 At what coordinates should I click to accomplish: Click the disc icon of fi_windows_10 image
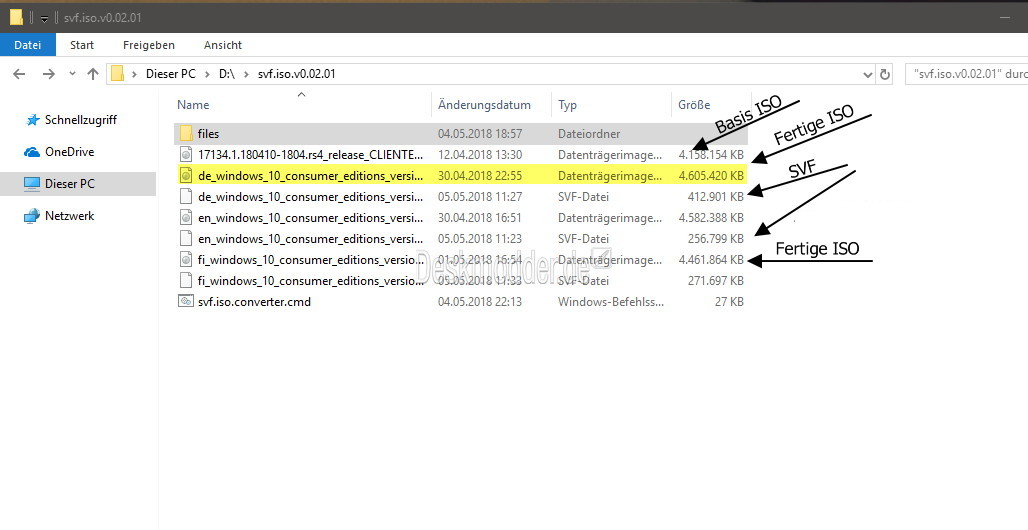[x=186, y=260]
